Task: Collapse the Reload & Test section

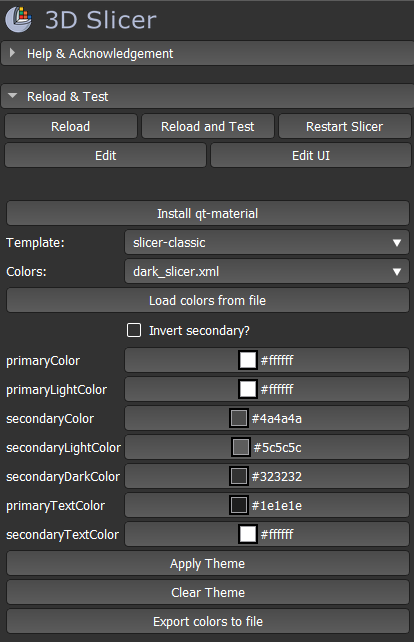Action: point(207,97)
